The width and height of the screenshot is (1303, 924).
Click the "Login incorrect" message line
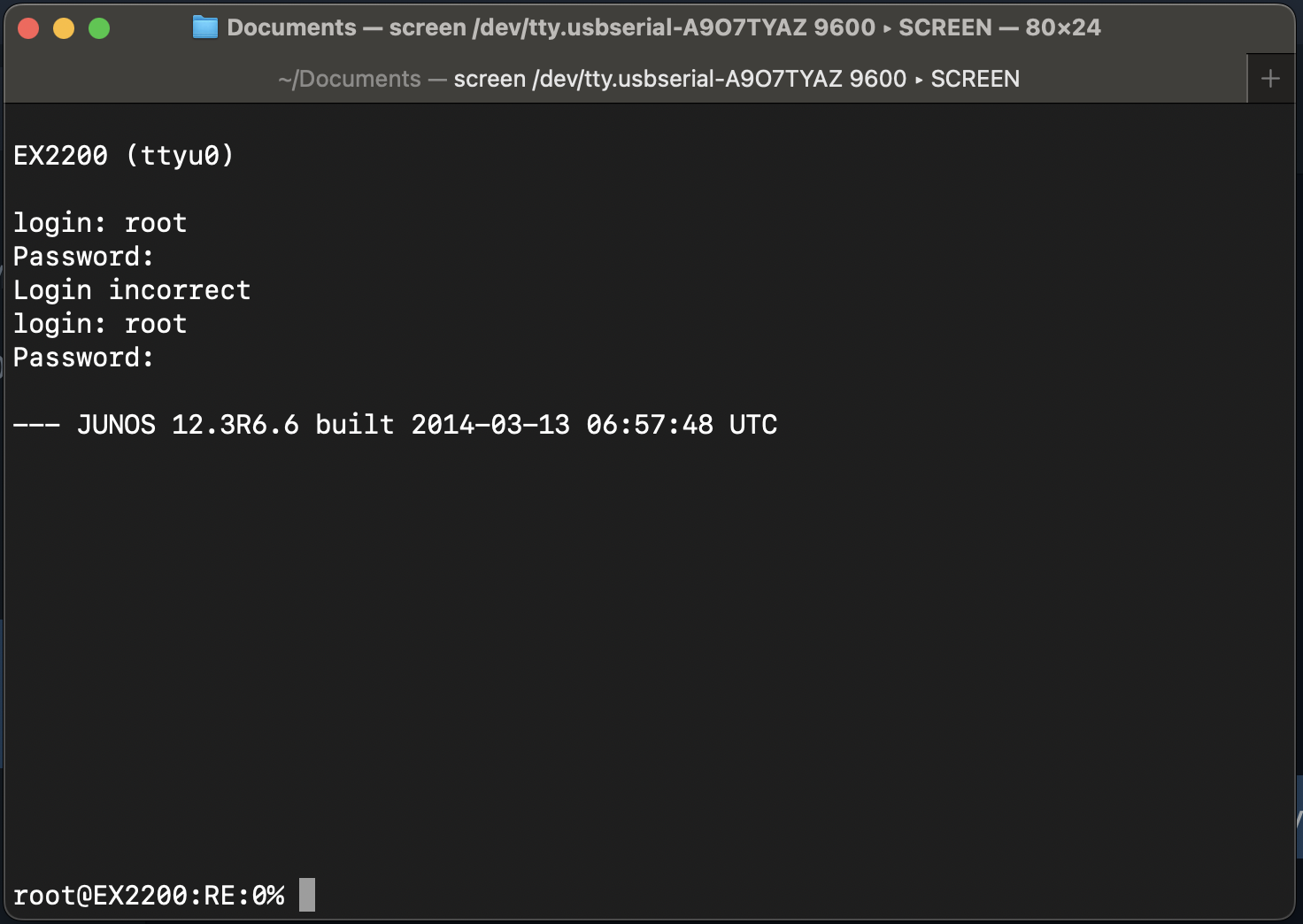[132, 290]
